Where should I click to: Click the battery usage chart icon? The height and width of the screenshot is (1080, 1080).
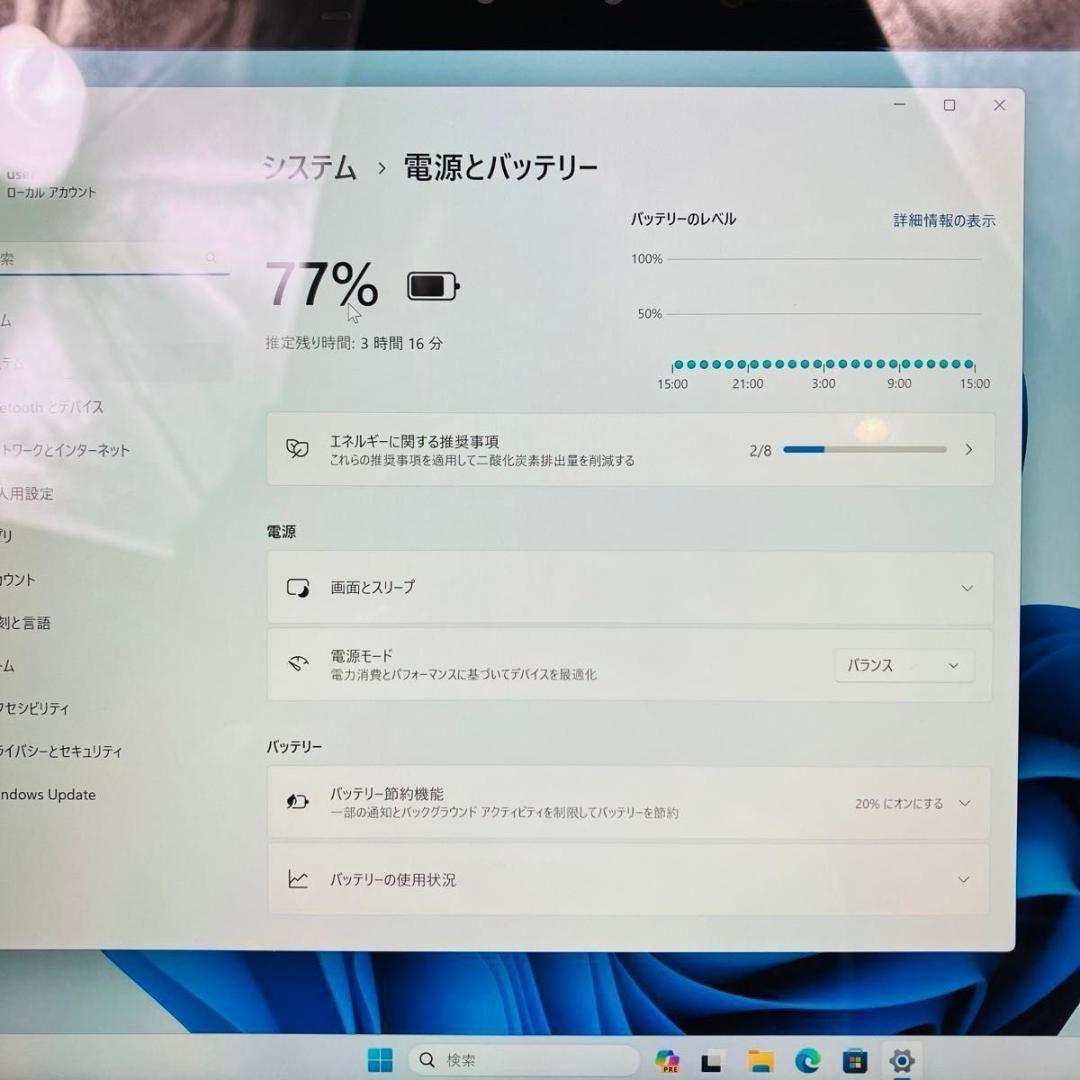tap(297, 879)
